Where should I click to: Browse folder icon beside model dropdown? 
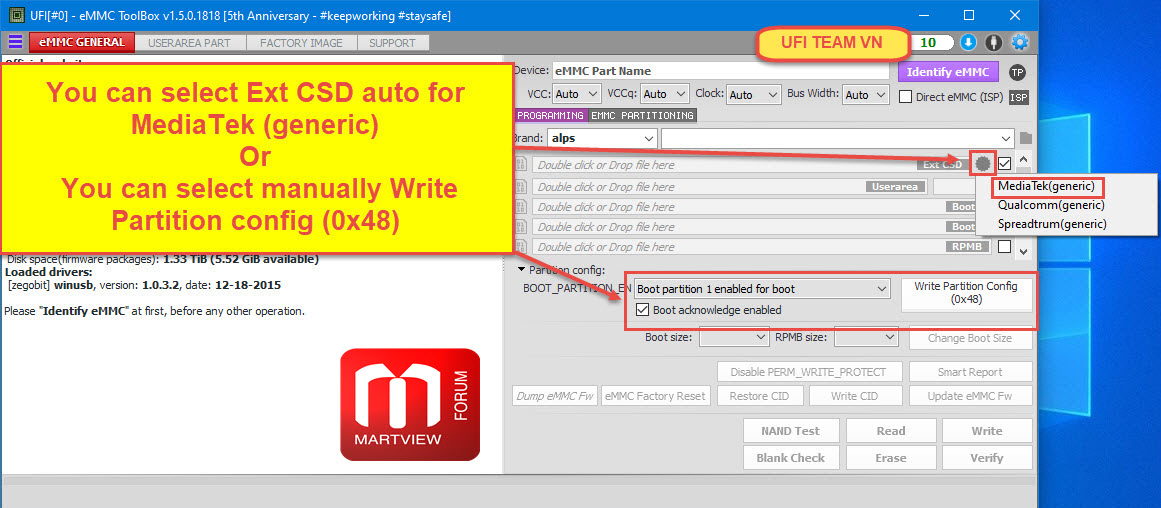coord(1026,138)
